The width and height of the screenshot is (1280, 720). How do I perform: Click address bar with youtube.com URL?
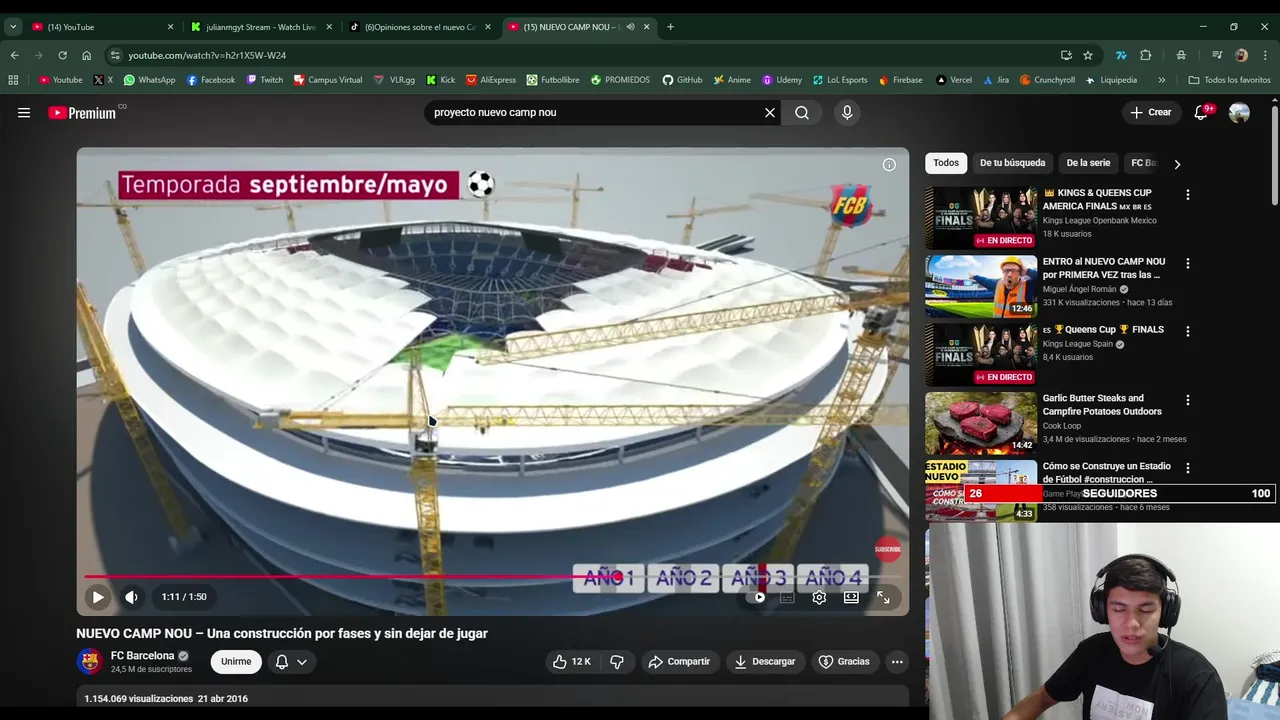(580, 55)
